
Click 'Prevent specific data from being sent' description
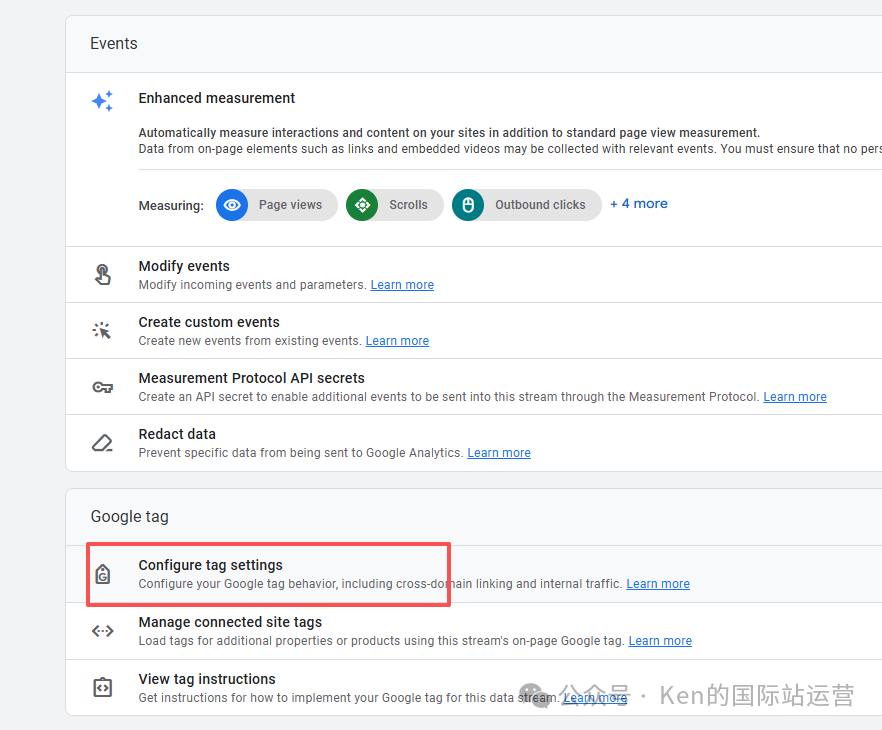coord(301,453)
